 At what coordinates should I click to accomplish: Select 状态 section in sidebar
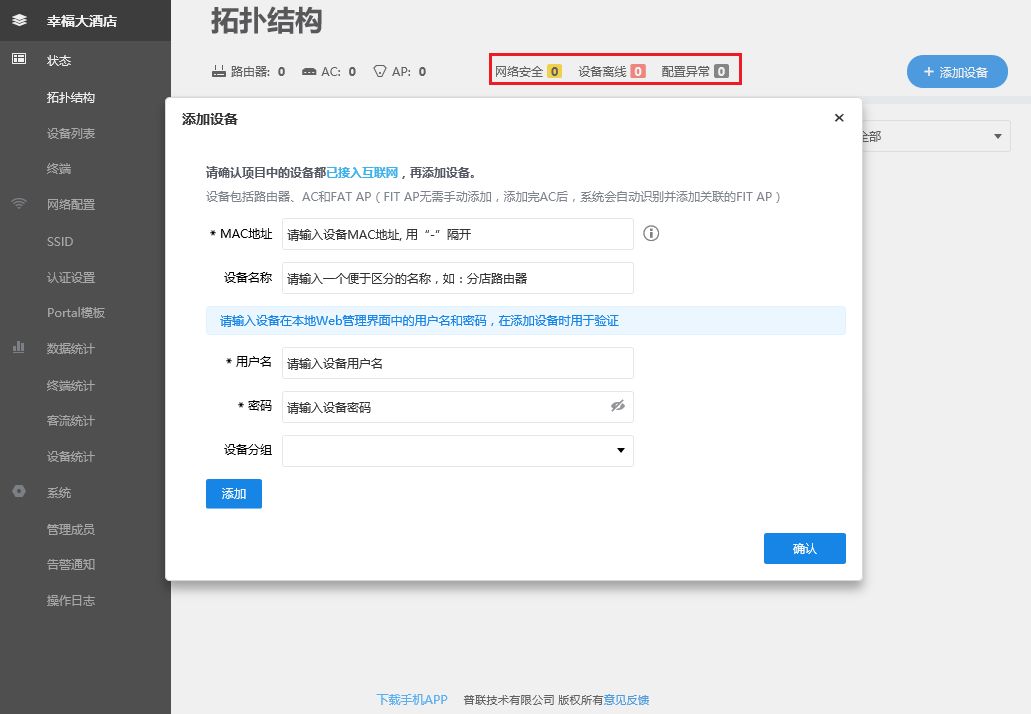tap(59, 60)
